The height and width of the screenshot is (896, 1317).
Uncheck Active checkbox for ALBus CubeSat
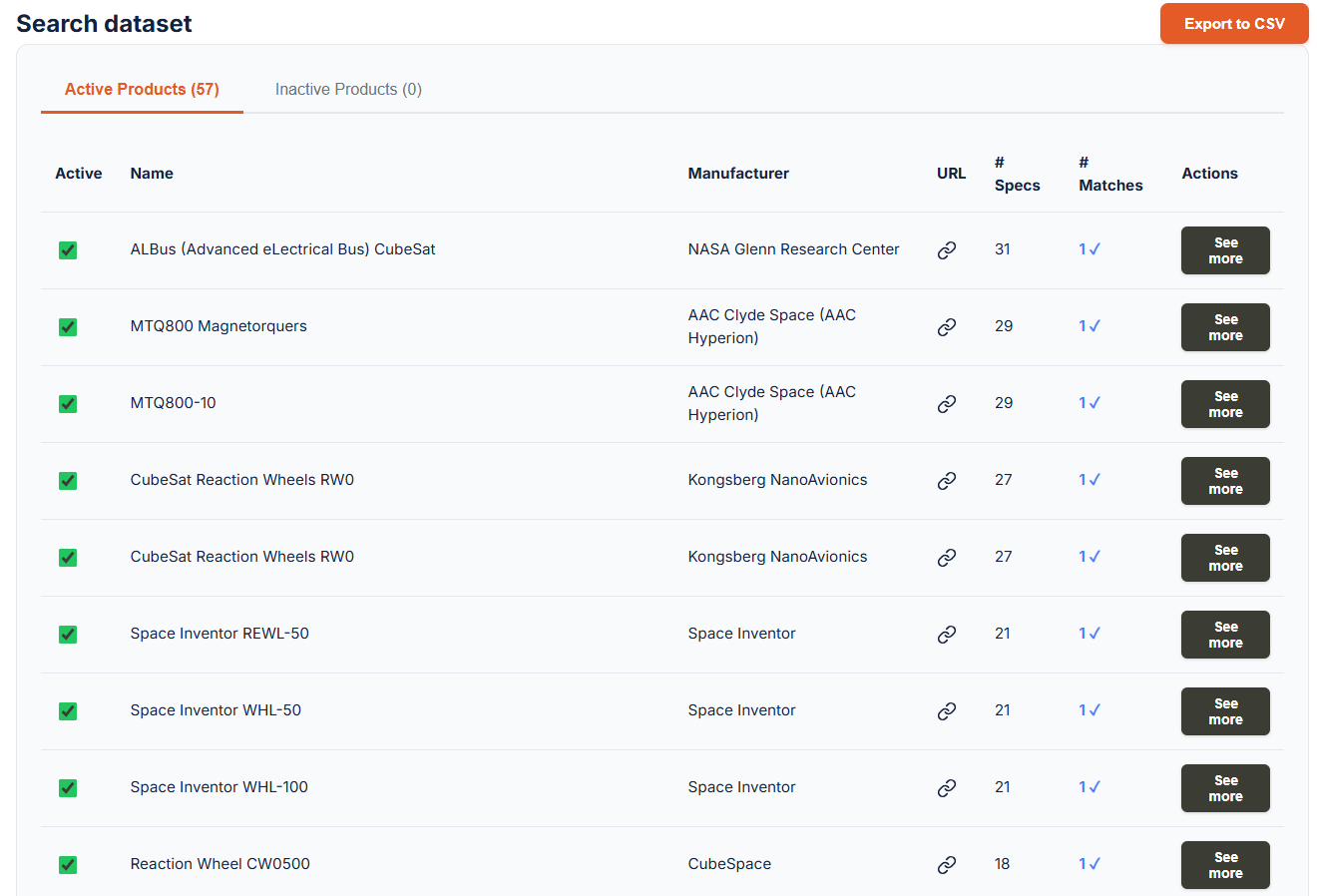(68, 250)
